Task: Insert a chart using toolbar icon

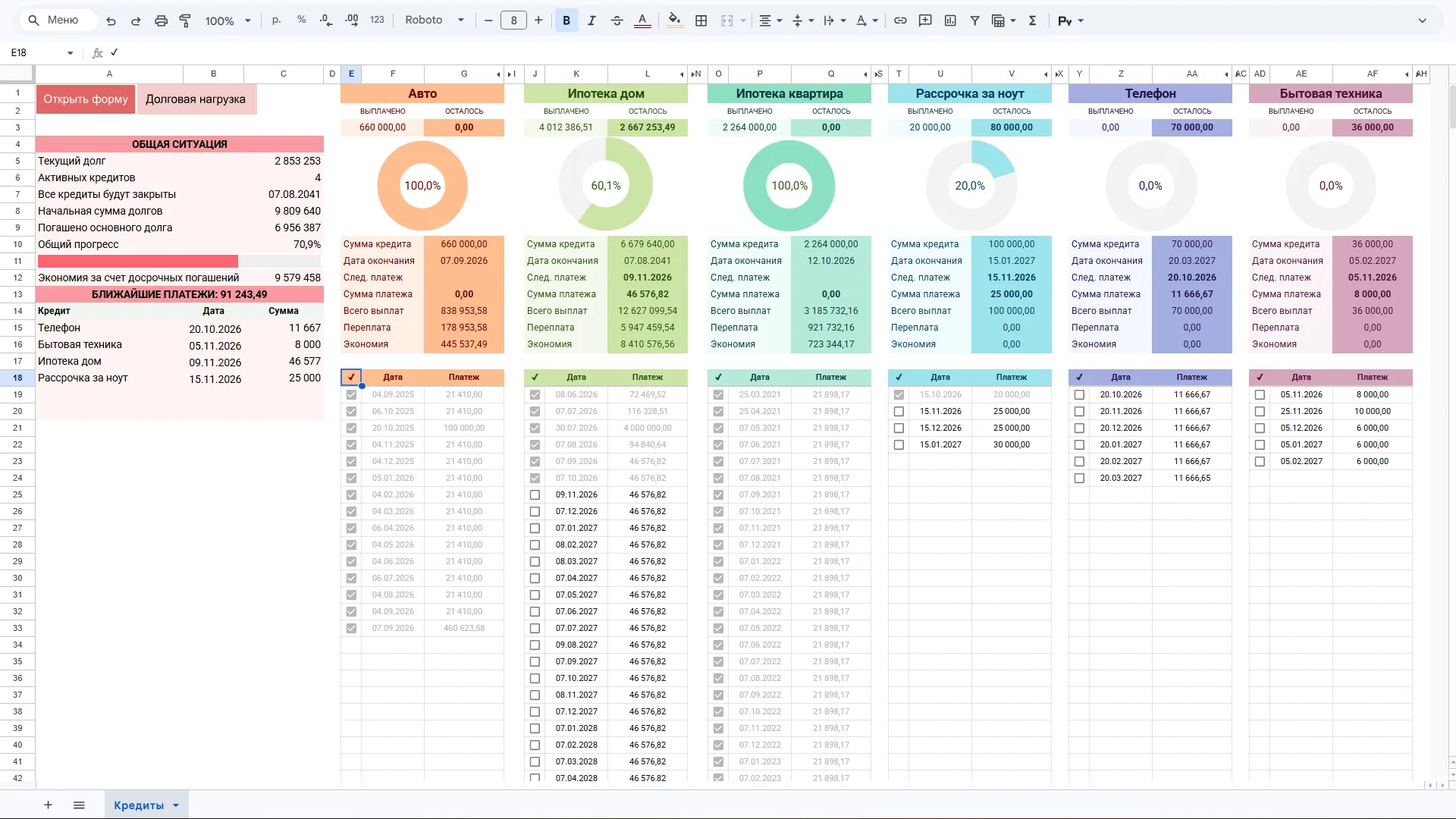Action: point(950,20)
